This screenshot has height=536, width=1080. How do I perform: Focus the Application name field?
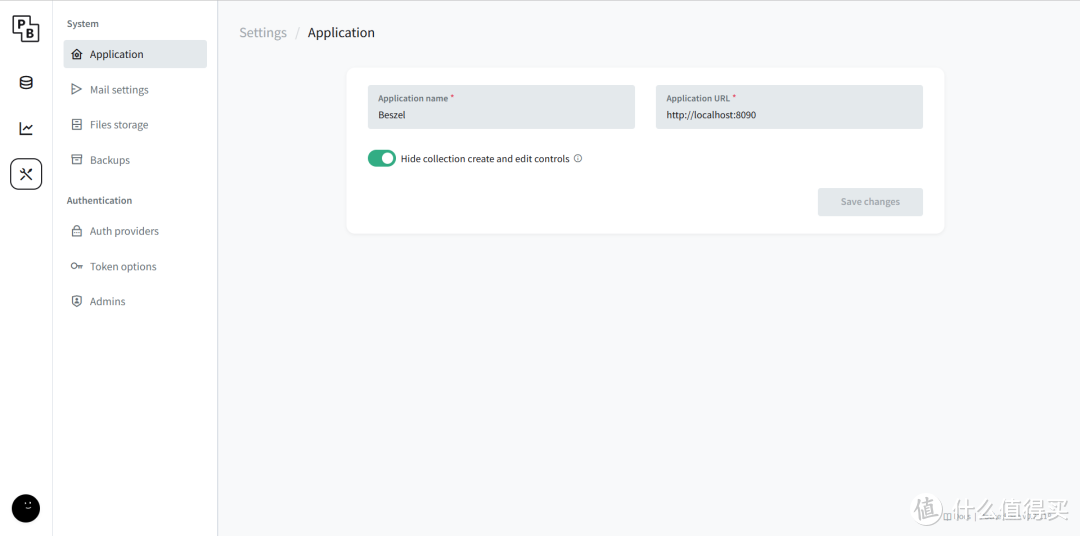pyautogui.click(x=501, y=115)
